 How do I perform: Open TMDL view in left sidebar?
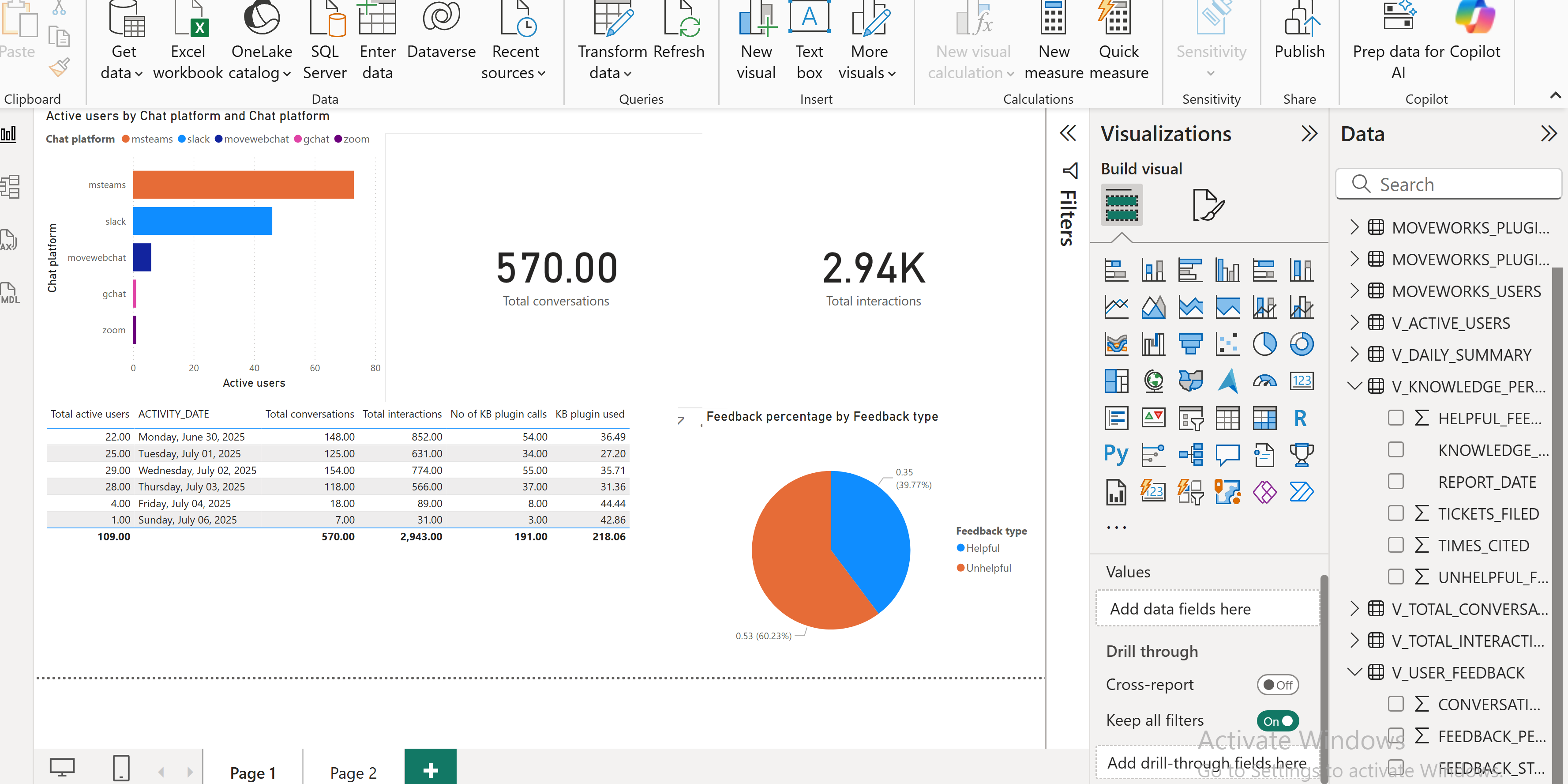10,293
